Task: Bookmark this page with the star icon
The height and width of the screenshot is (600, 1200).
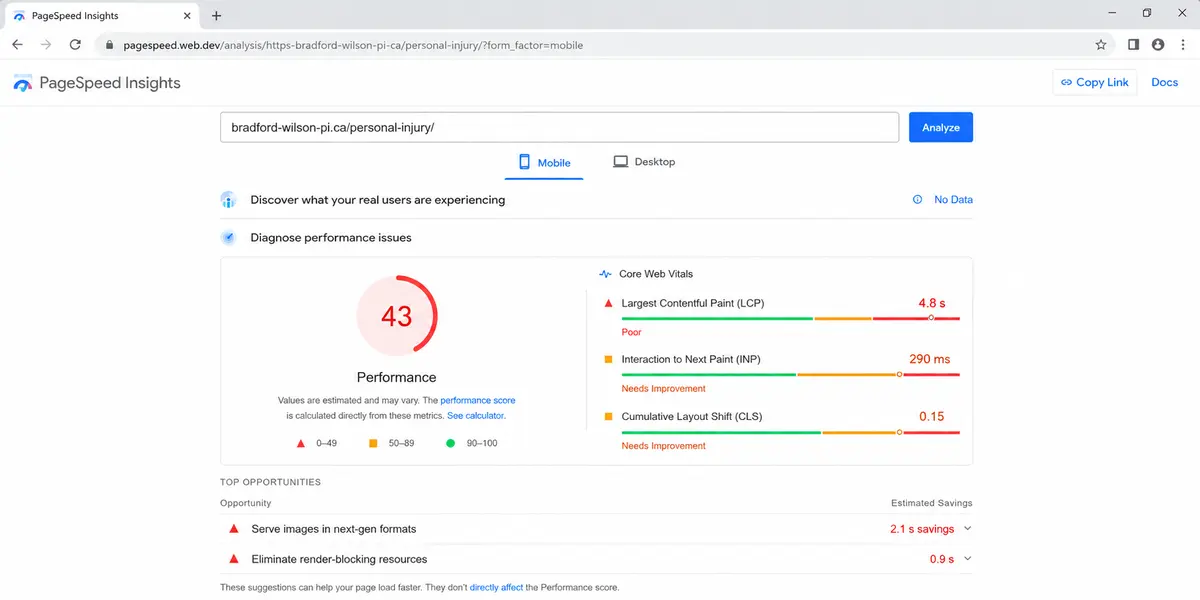Action: click(x=1101, y=45)
